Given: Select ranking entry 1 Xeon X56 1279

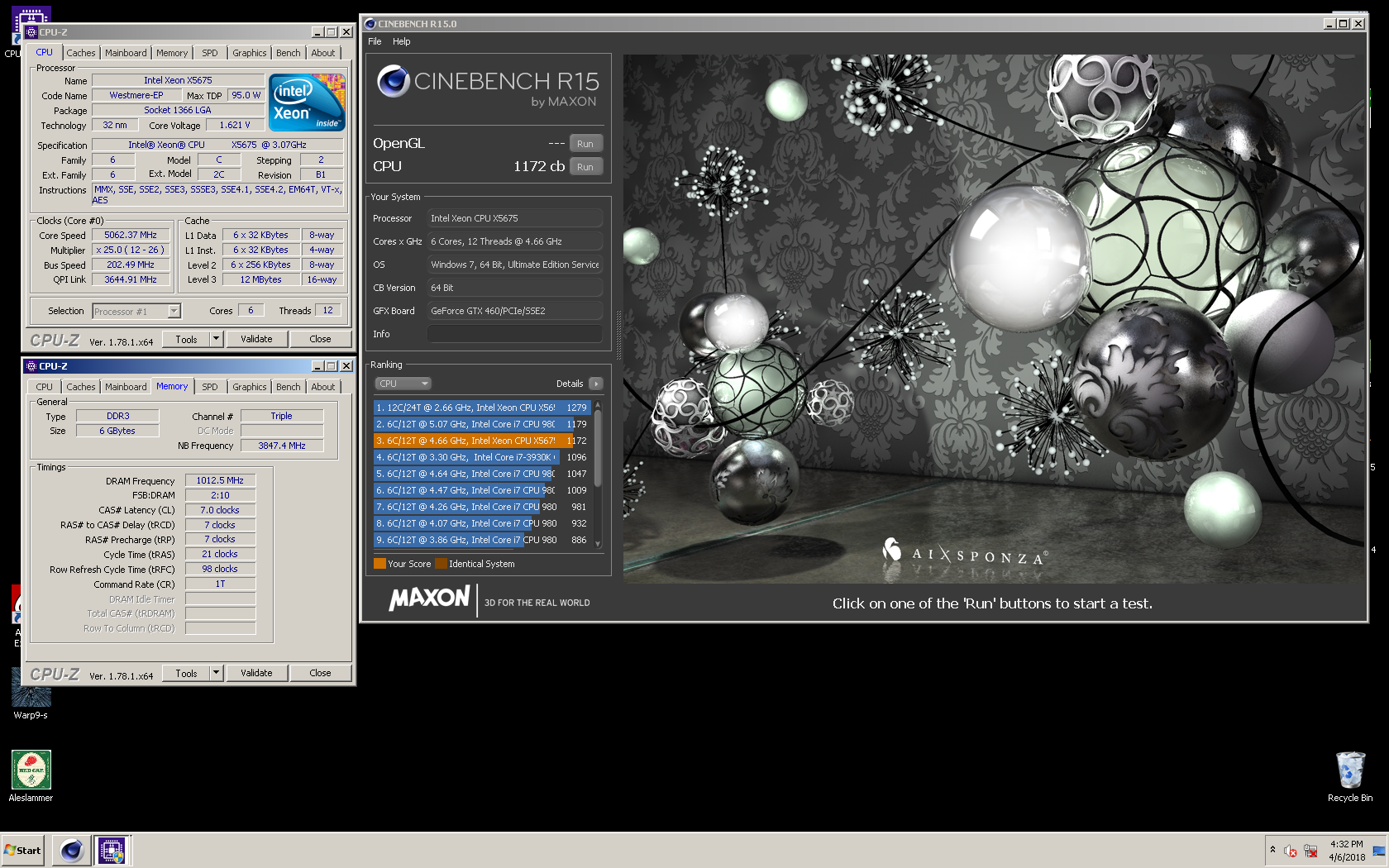Looking at the screenshot, I should pos(481,408).
